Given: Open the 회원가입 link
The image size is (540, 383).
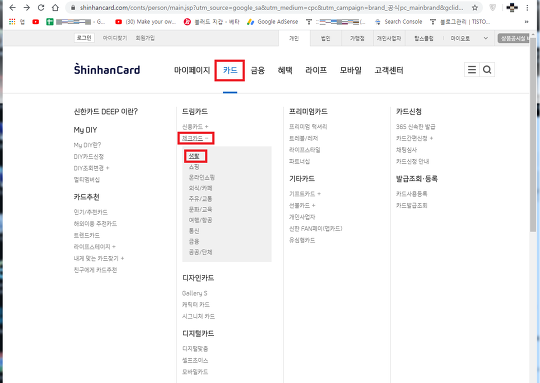Looking at the screenshot, I should 145,38.
